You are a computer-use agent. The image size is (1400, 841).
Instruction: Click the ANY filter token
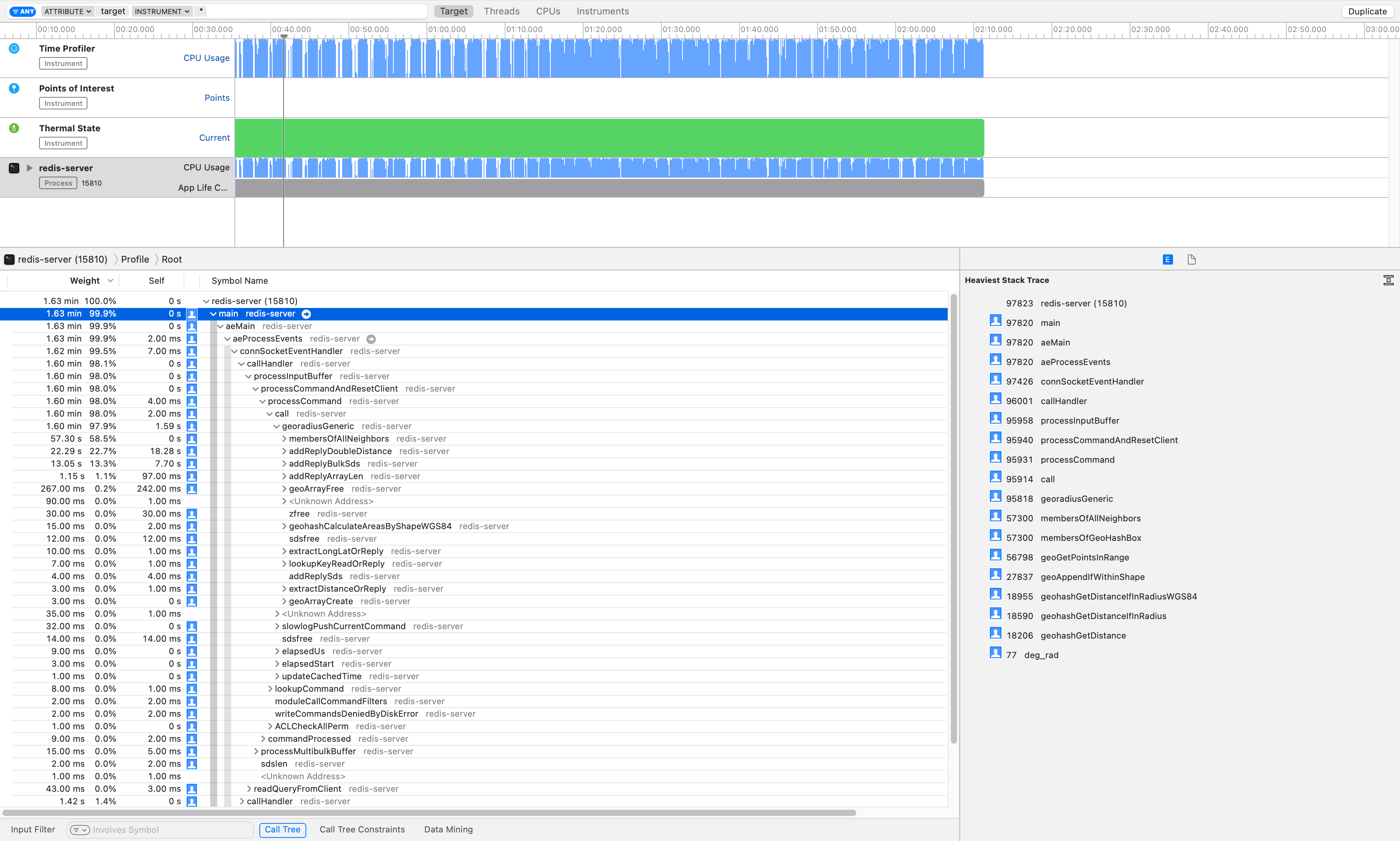(23, 11)
